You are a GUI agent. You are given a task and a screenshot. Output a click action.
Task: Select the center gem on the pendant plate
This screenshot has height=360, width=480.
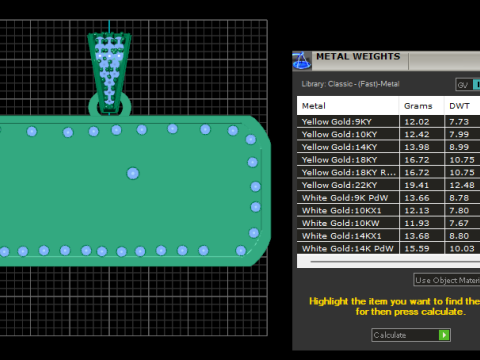(133, 173)
